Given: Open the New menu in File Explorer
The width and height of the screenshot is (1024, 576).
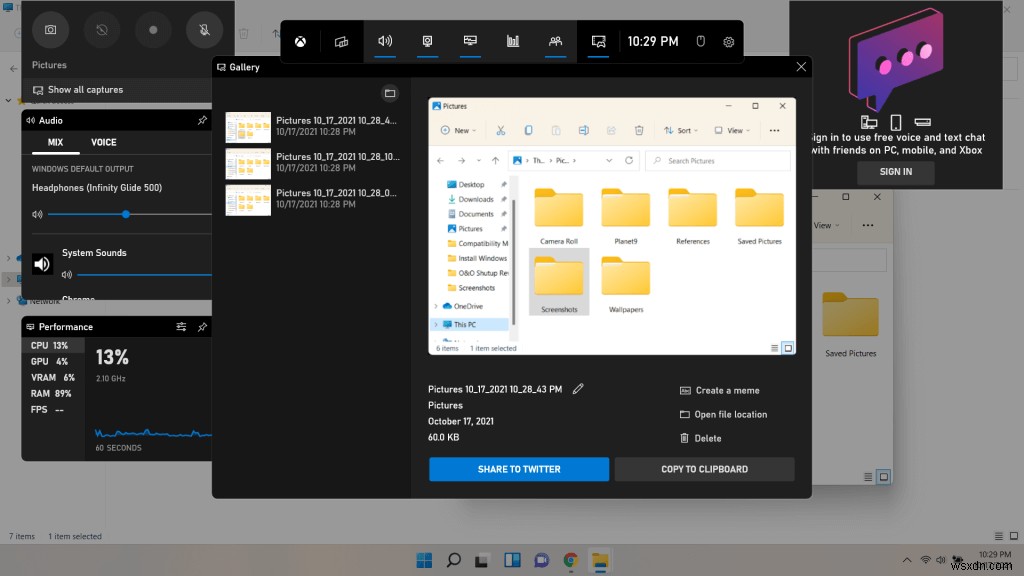Looking at the screenshot, I should pyautogui.click(x=459, y=131).
